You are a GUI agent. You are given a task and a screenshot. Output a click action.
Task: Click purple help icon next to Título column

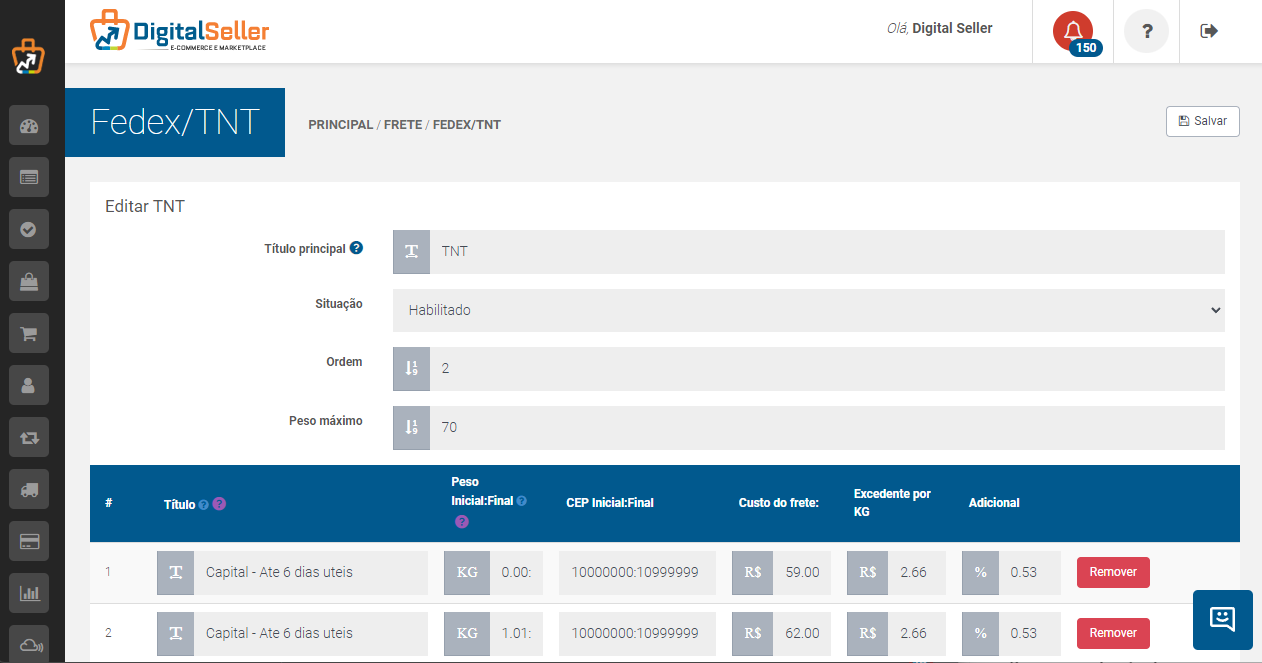click(x=220, y=504)
